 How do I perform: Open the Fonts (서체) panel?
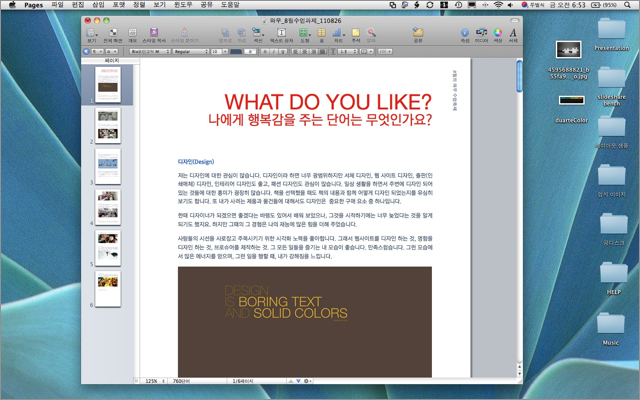click(513, 35)
